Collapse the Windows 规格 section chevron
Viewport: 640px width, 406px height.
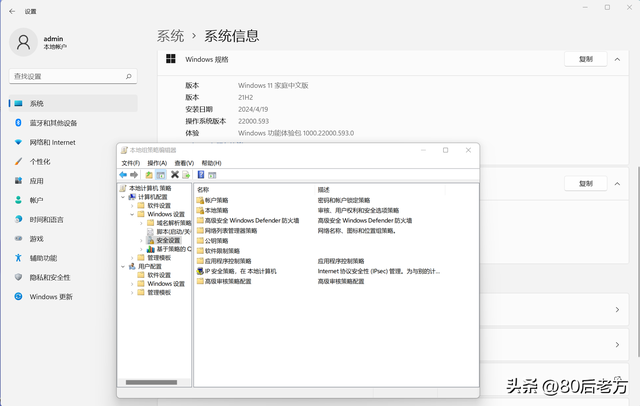pyautogui.click(x=617, y=60)
